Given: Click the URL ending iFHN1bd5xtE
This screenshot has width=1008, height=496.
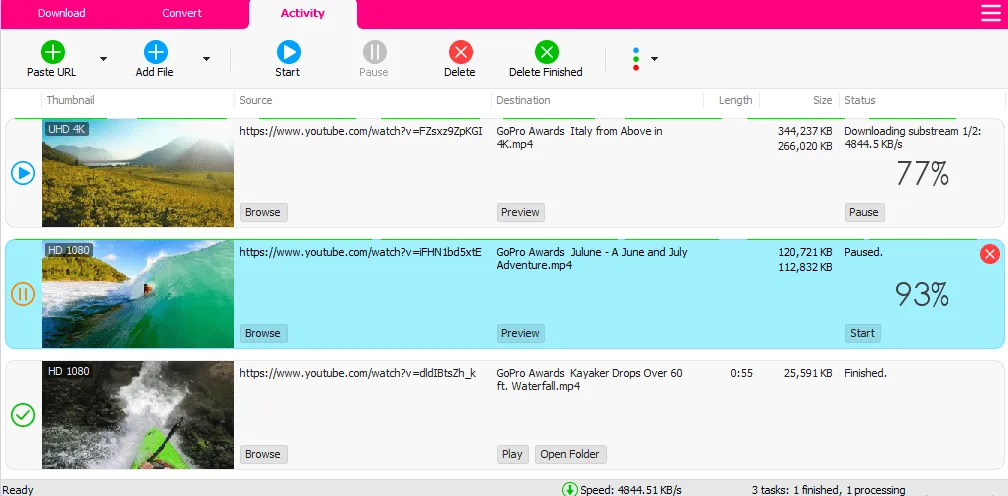Looking at the screenshot, I should (361, 252).
